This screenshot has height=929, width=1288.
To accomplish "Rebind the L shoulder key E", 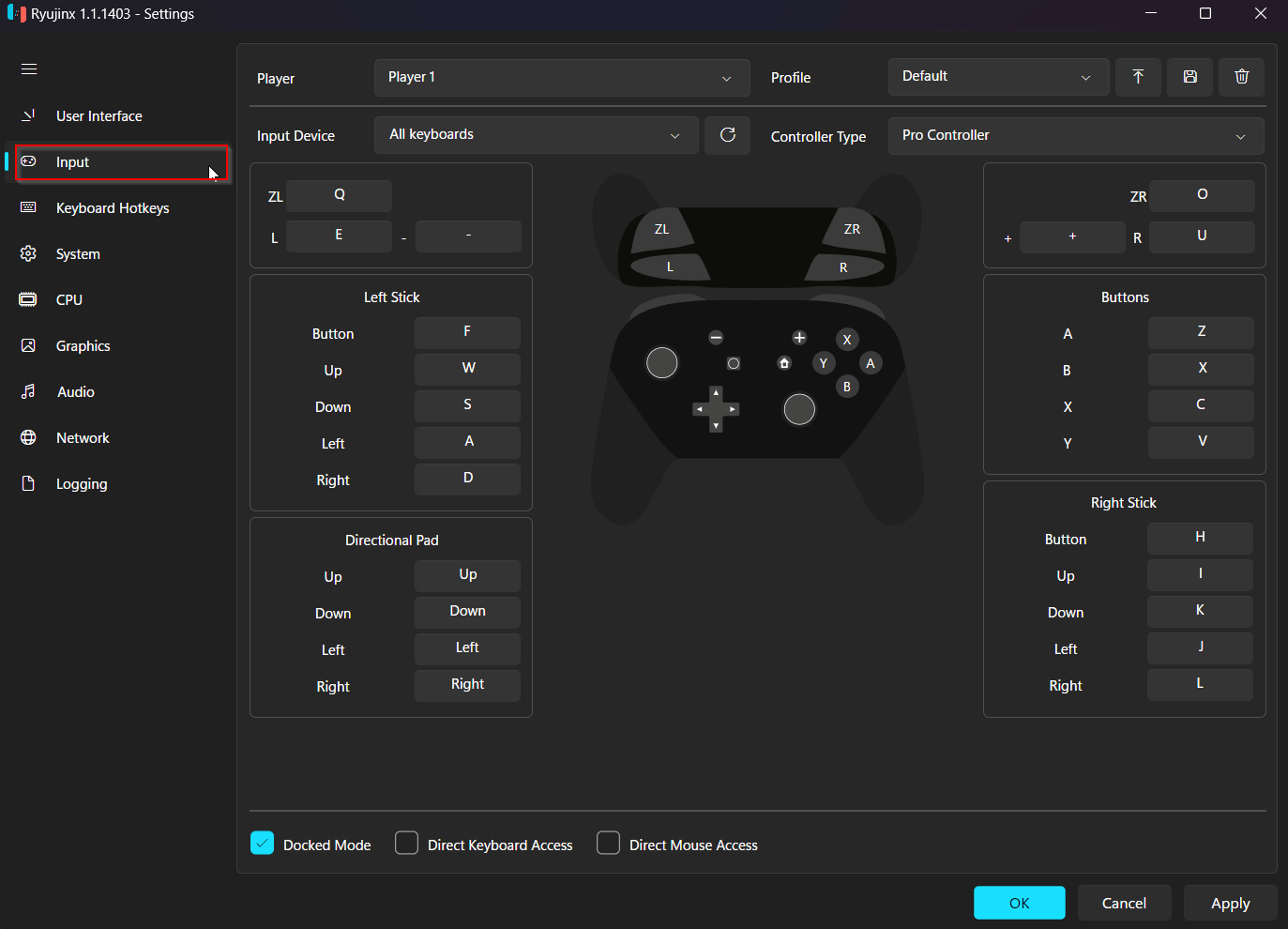I will click(x=339, y=236).
